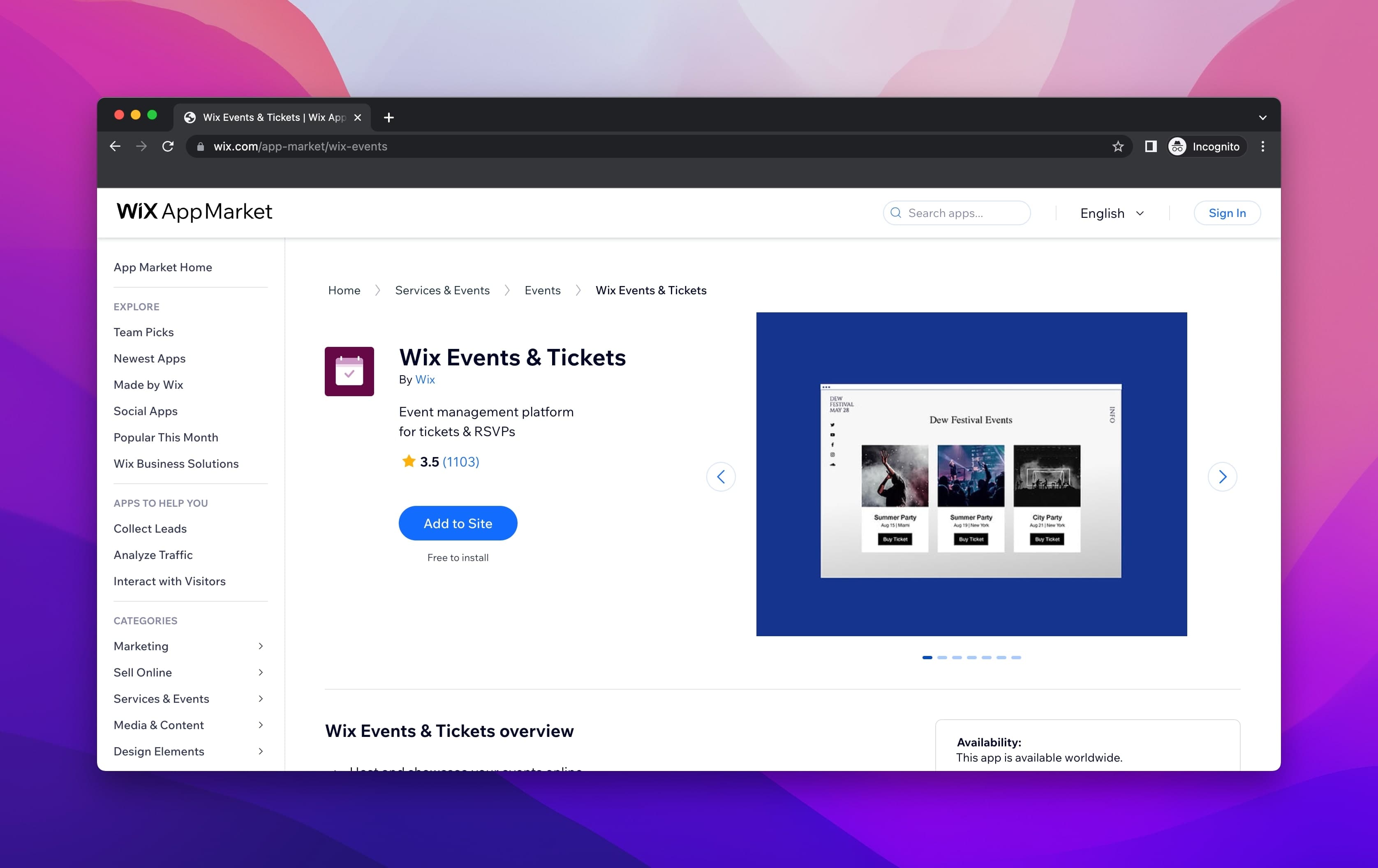The height and width of the screenshot is (868, 1378).
Task: Click the search apps input field
Action: point(957,213)
